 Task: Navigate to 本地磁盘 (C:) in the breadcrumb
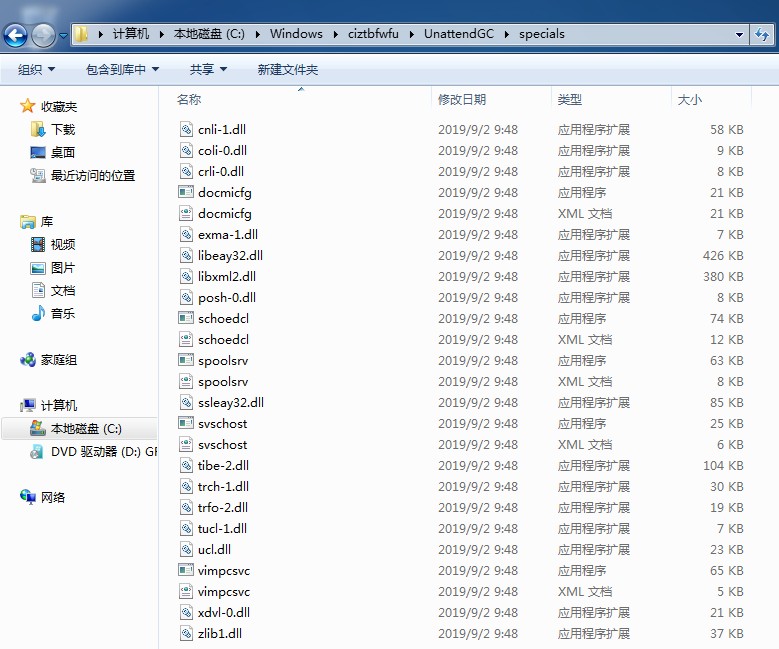(x=209, y=34)
